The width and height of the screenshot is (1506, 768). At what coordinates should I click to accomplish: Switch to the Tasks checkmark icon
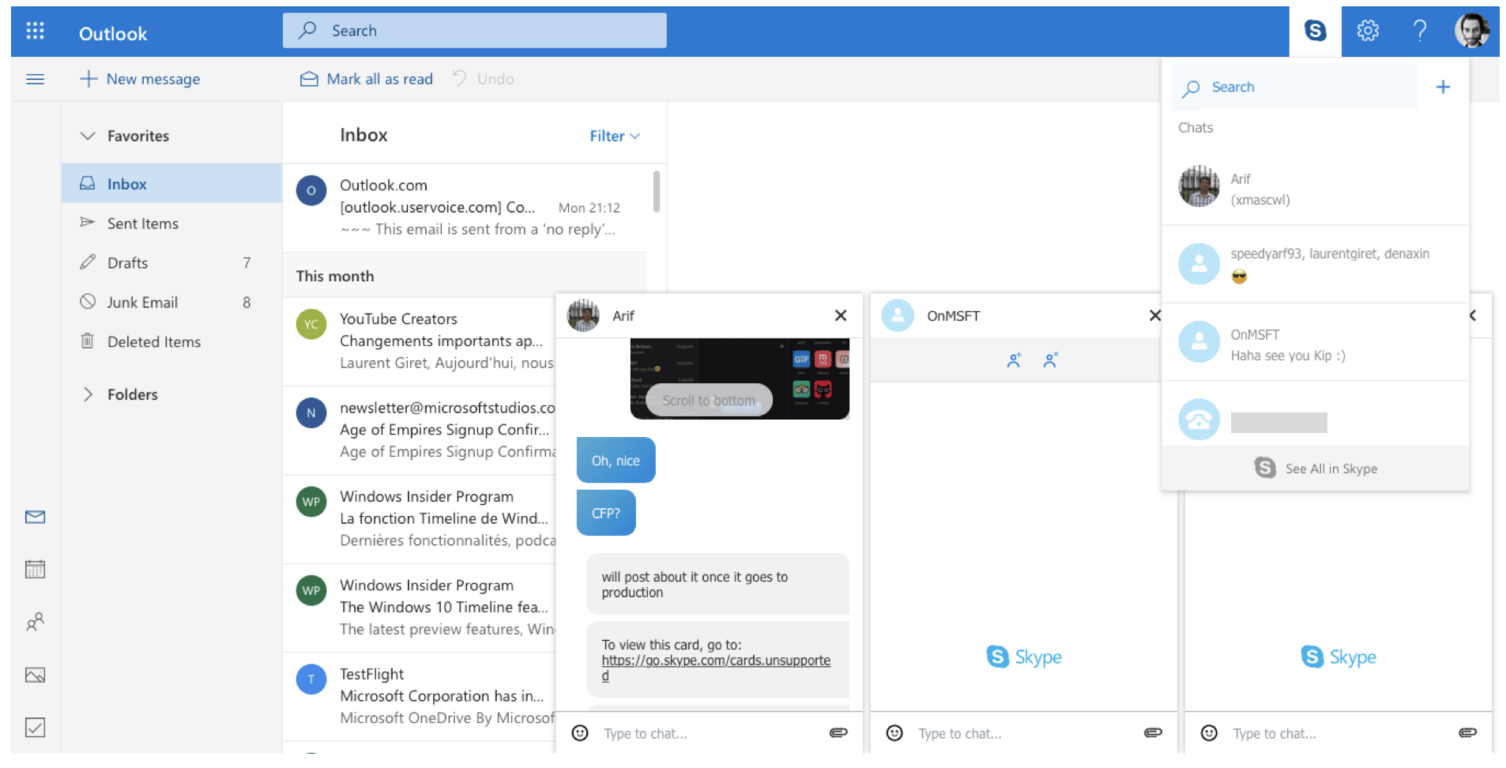pos(35,728)
